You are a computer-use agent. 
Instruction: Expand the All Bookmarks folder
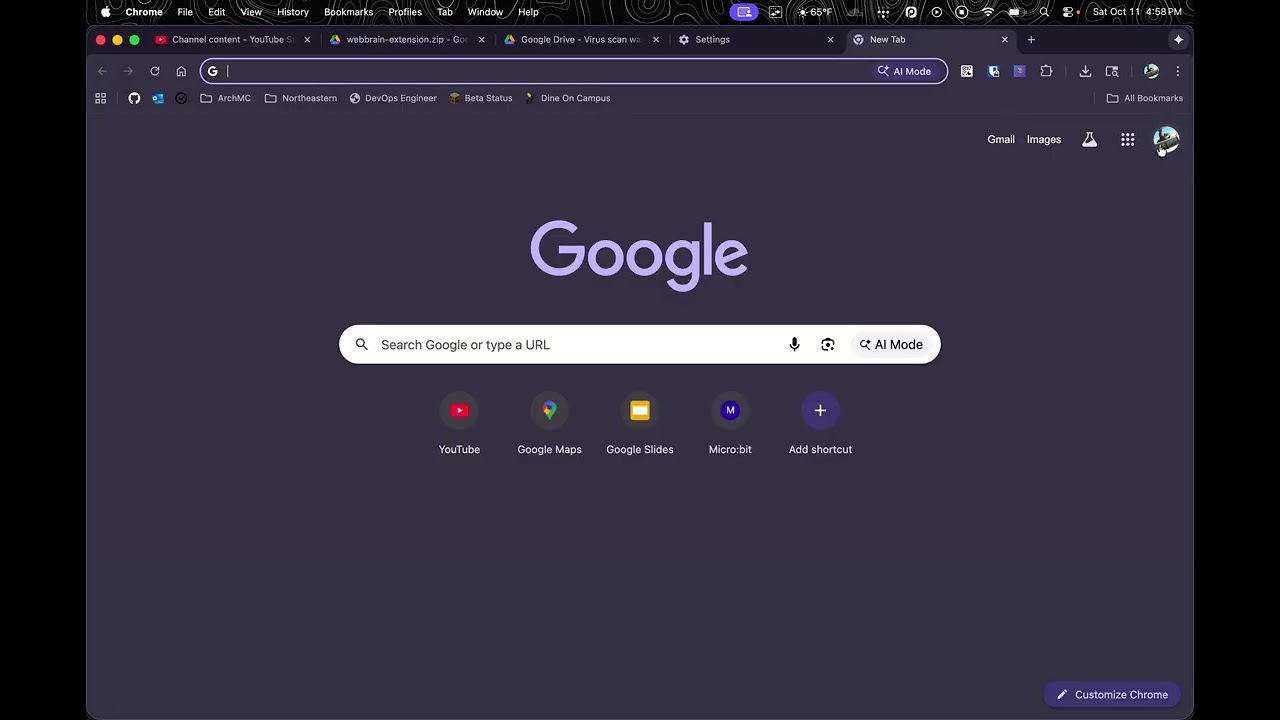click(x=1145, y=98)
